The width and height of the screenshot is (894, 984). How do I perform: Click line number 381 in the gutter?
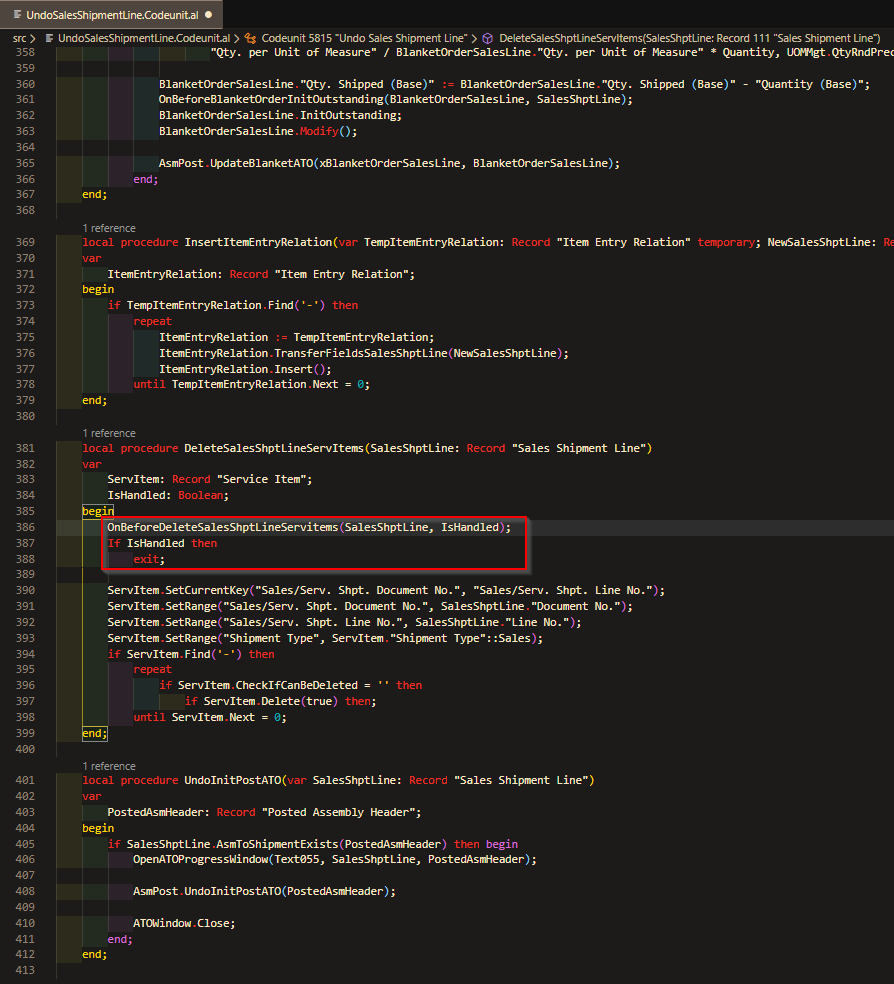pos(25,448)
